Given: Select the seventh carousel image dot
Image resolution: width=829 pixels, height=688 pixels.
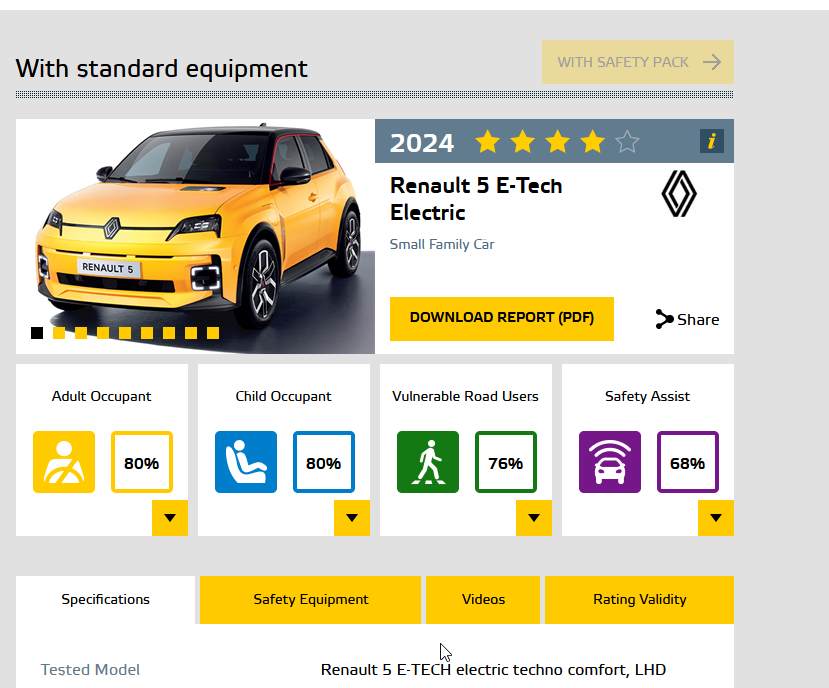Looking at the screenshot, I should (169, 333).
